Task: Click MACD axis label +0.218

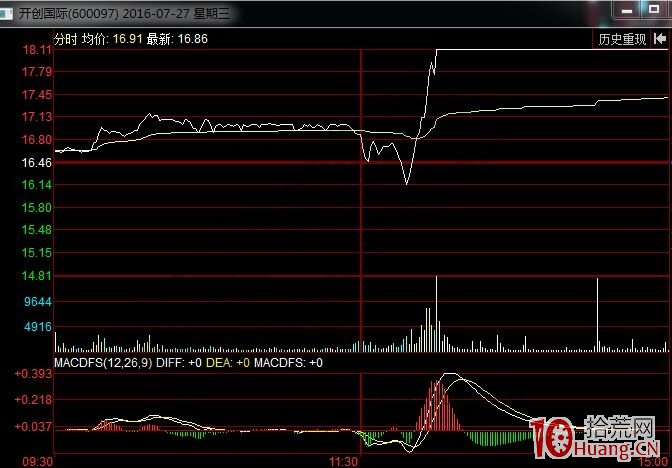Action: click(33, 400)
